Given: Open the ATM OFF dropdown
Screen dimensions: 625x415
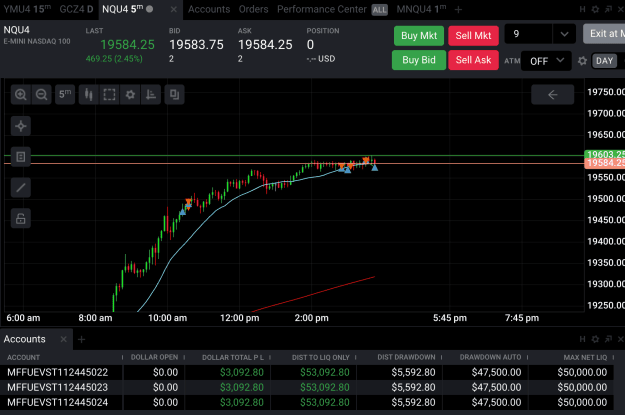Looking at the screenshot, I should coord(546,61).
